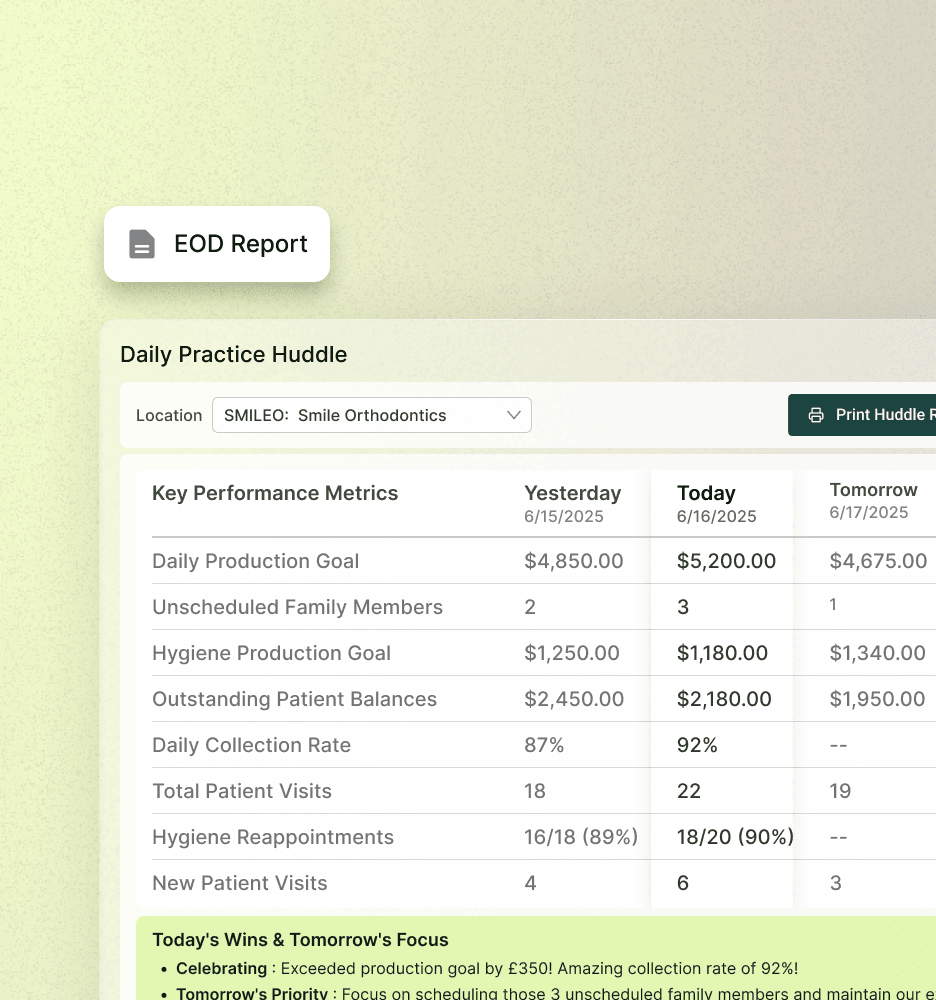
Task: Click Hygiene Production Goal row label
Action: [272, 653]
